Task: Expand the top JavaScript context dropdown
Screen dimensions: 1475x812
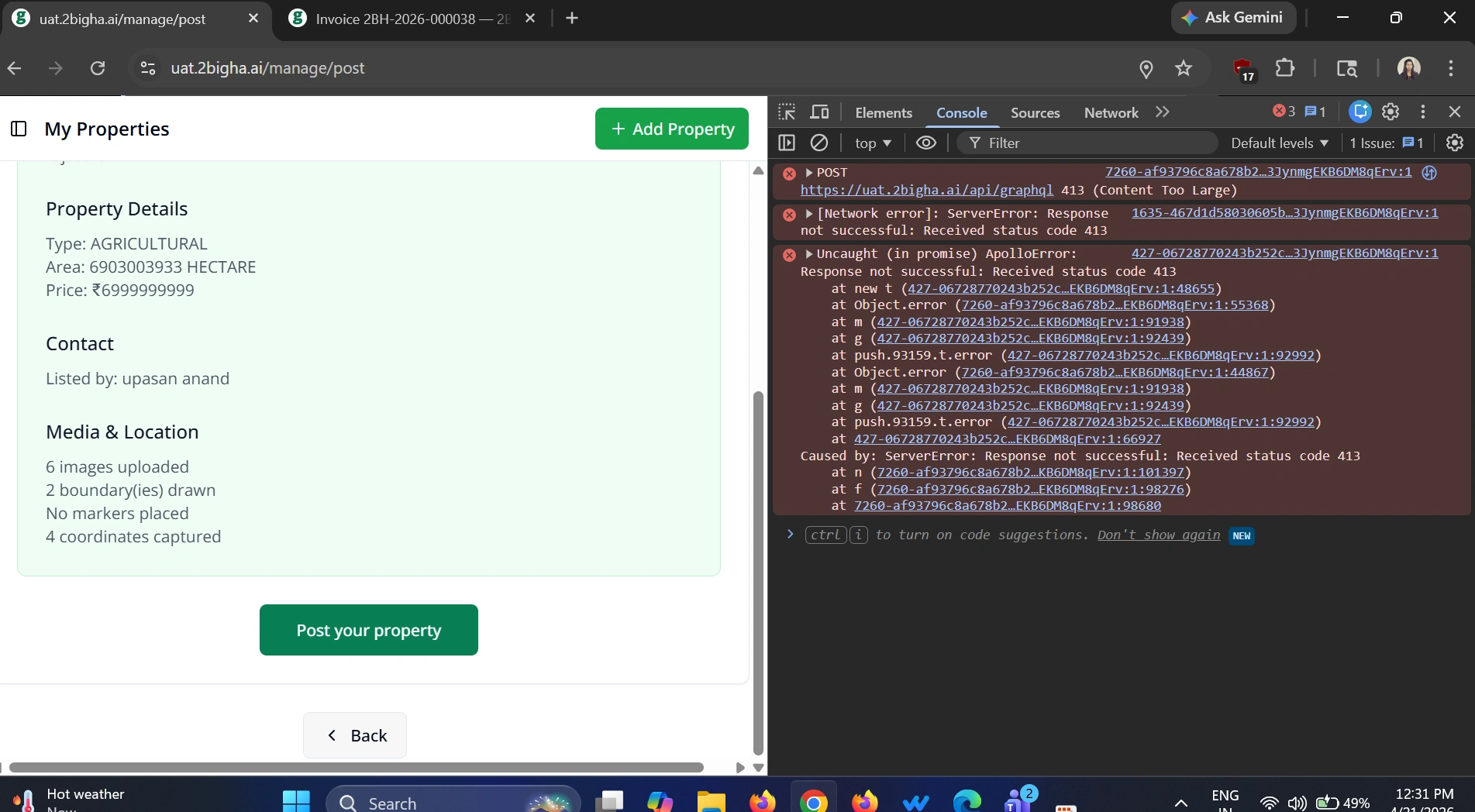Action: point(873,143)
